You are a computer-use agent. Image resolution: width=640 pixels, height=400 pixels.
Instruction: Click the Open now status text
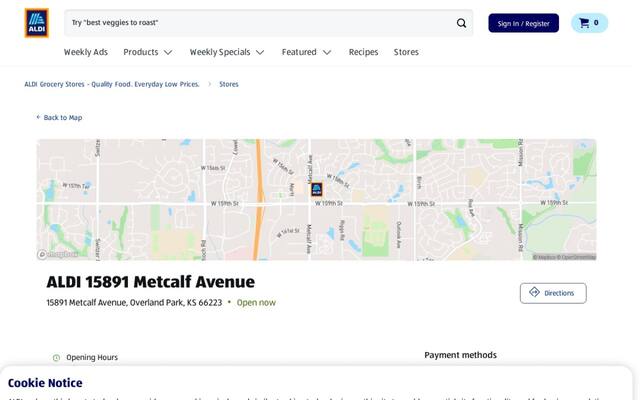tap(256, 302)
